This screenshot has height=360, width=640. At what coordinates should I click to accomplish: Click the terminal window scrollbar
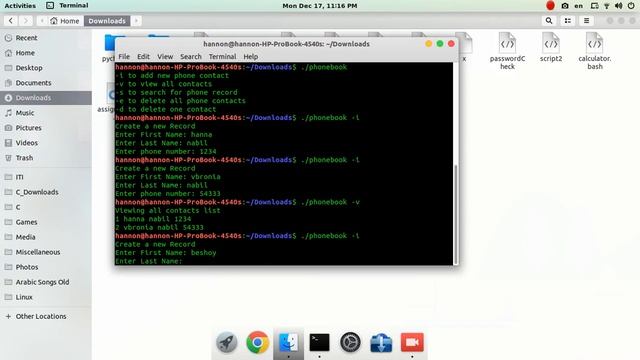[456, 214]
